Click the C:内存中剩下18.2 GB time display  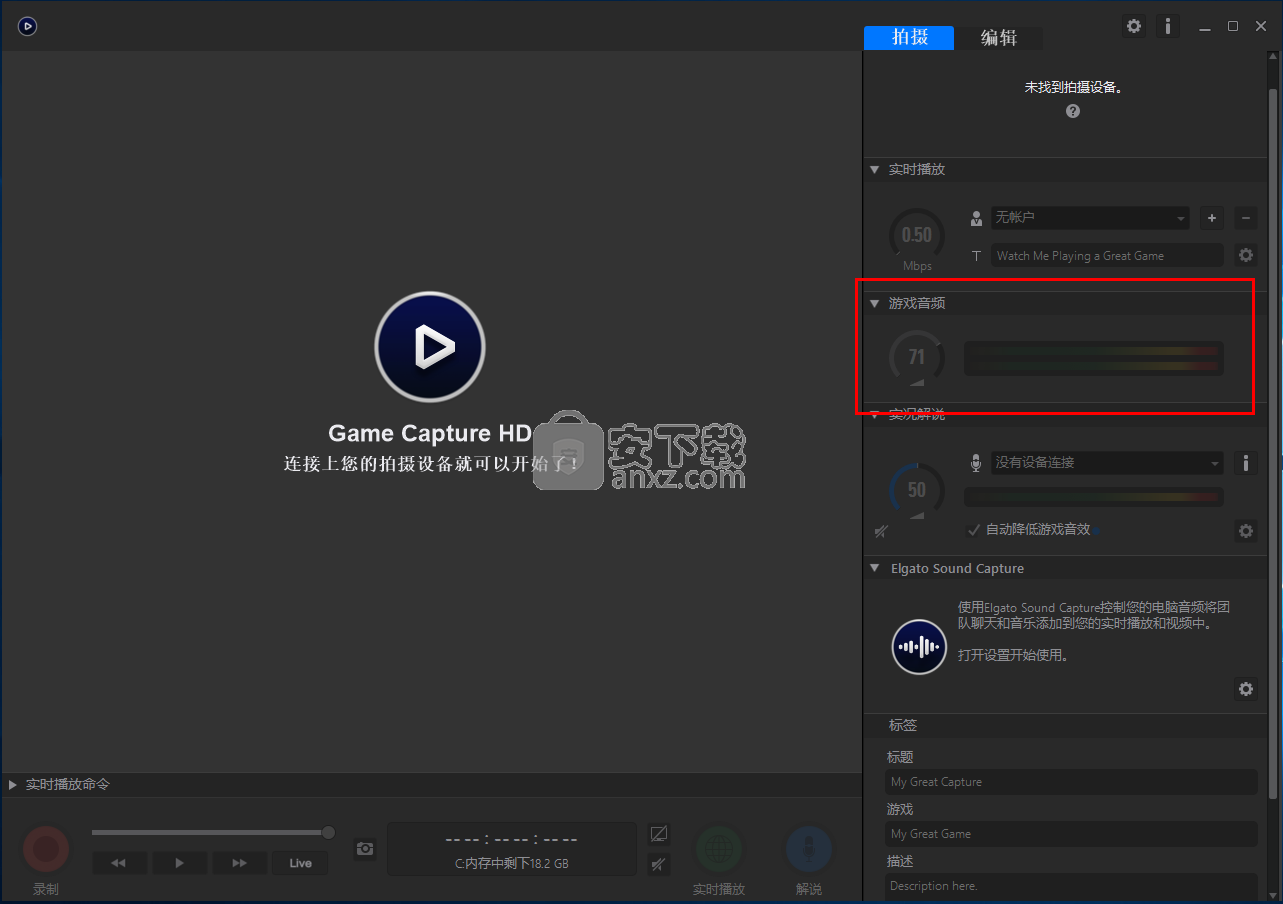(511, 850)
